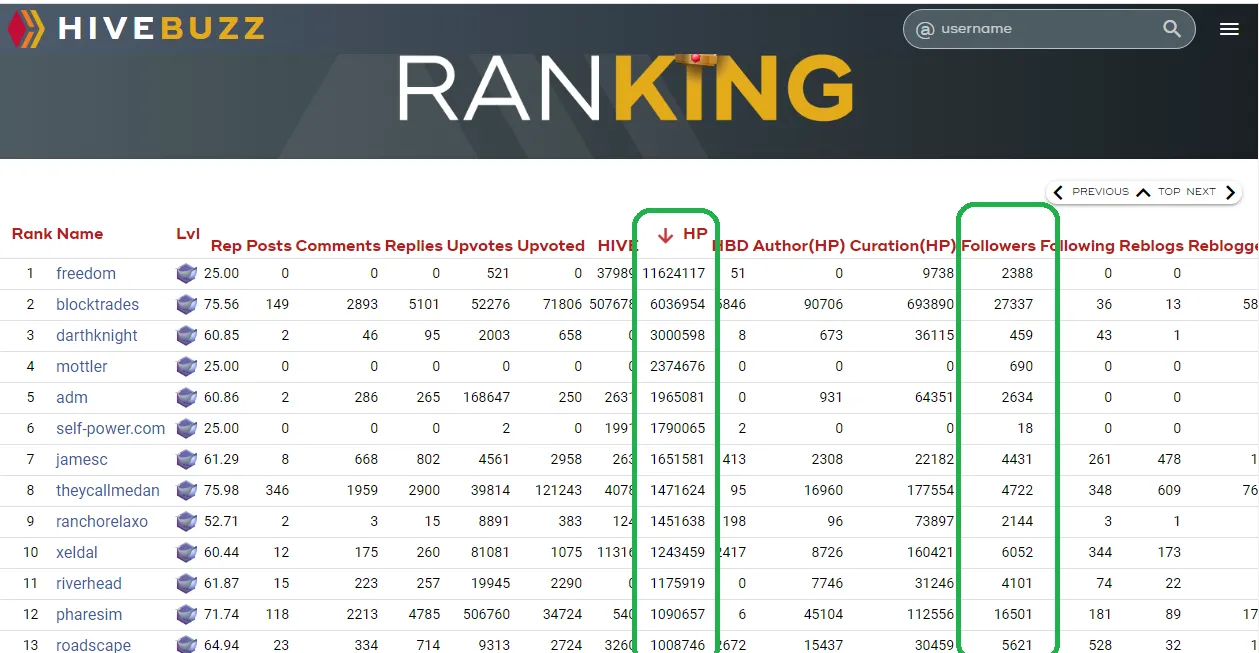1259x653 pixels.
Task: Open blocktrades' profile link
Action: point(97,304)
